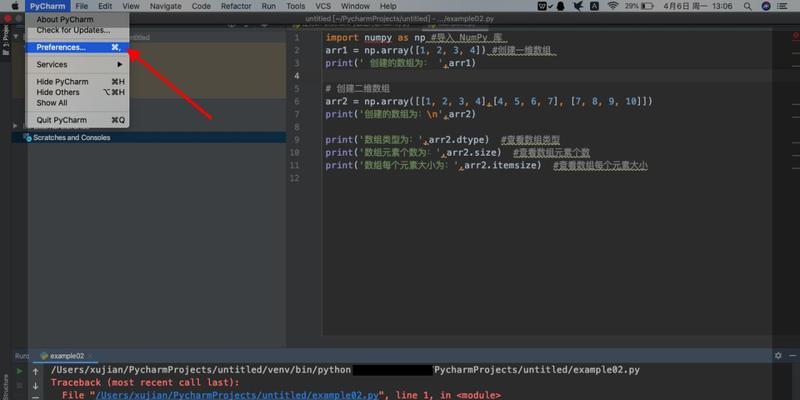Open the View menu
Screen dimensions: 800x400
[131, 6]
